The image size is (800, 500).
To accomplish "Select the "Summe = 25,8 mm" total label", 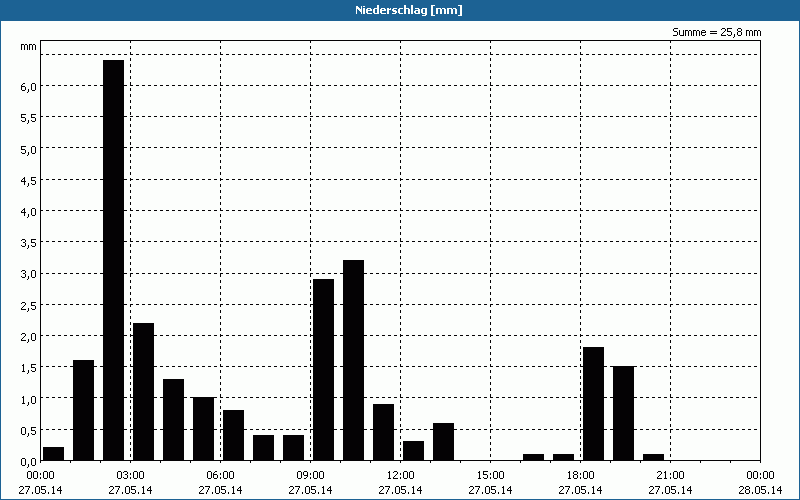I will point(716,32).
